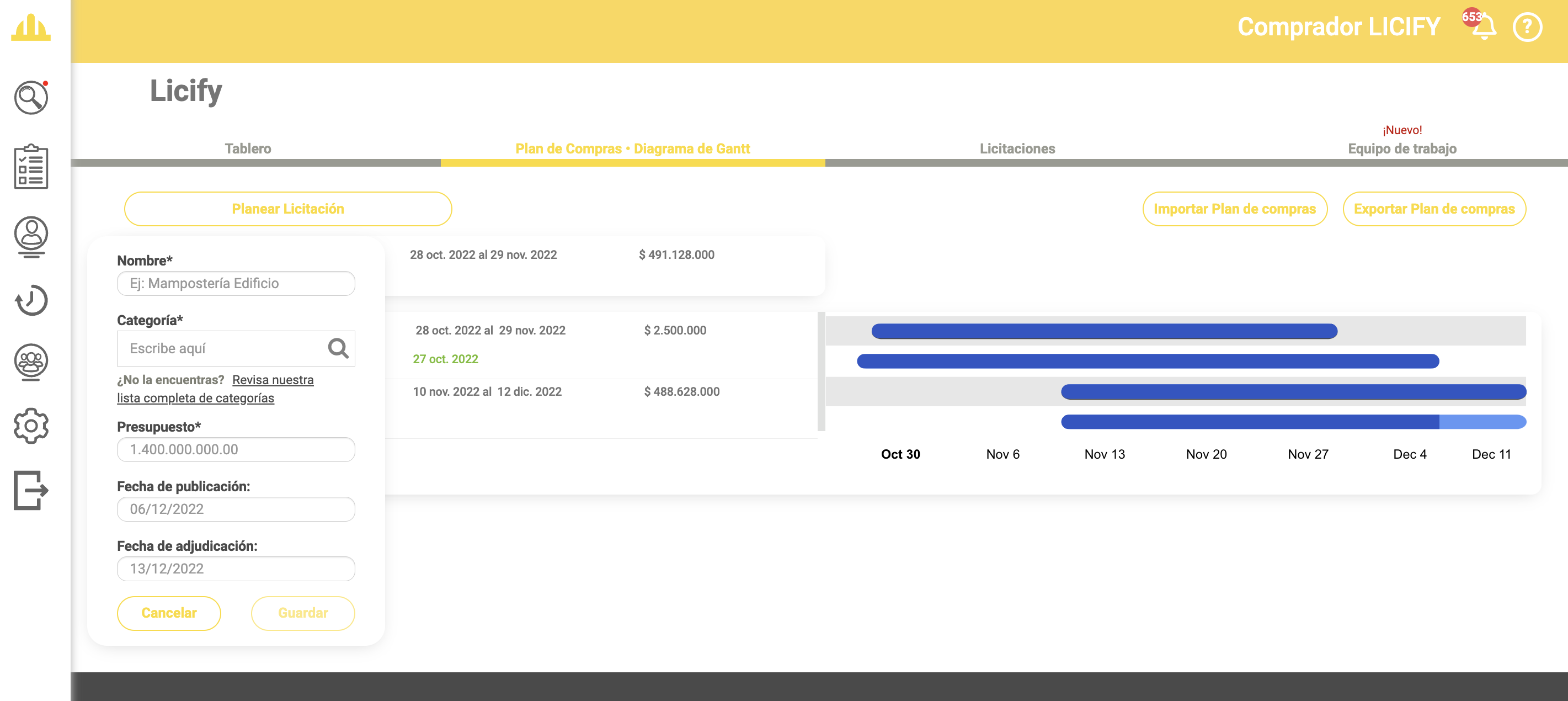The height and width of the screenshot is (701, 1568).
Task: Switch to the Licitaciones tab
Action: (x=1017, y=148)
